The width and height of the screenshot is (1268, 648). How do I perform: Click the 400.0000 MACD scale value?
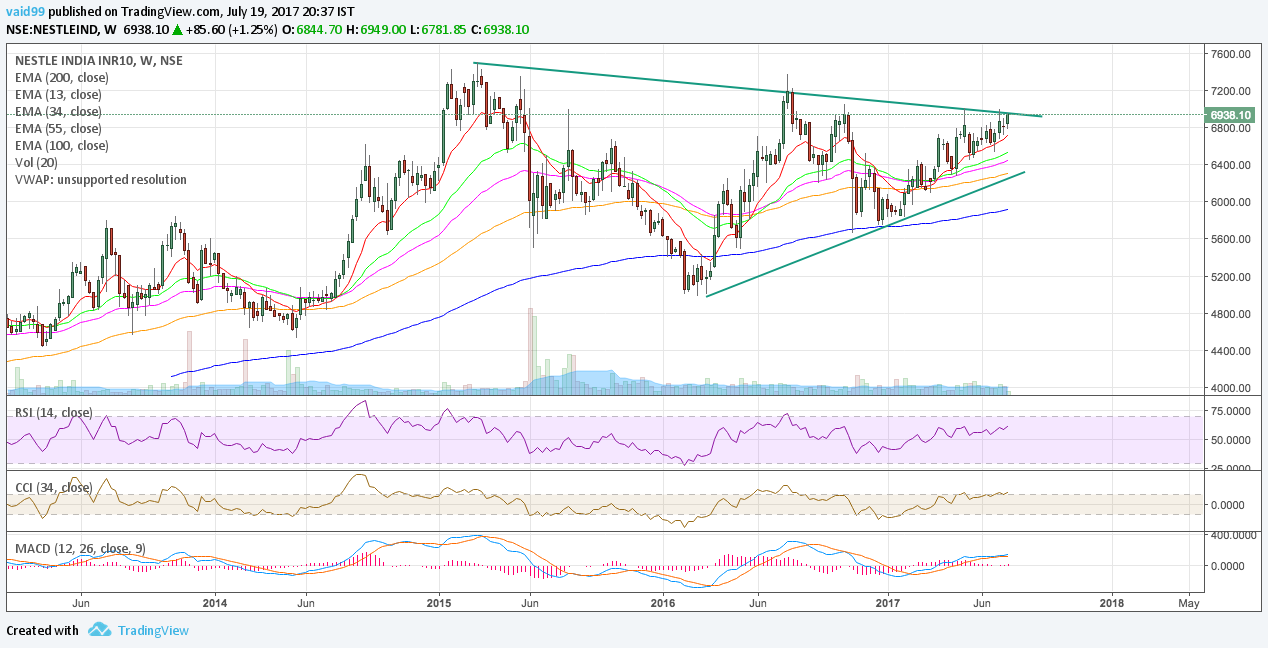(x=1233, y=535)
